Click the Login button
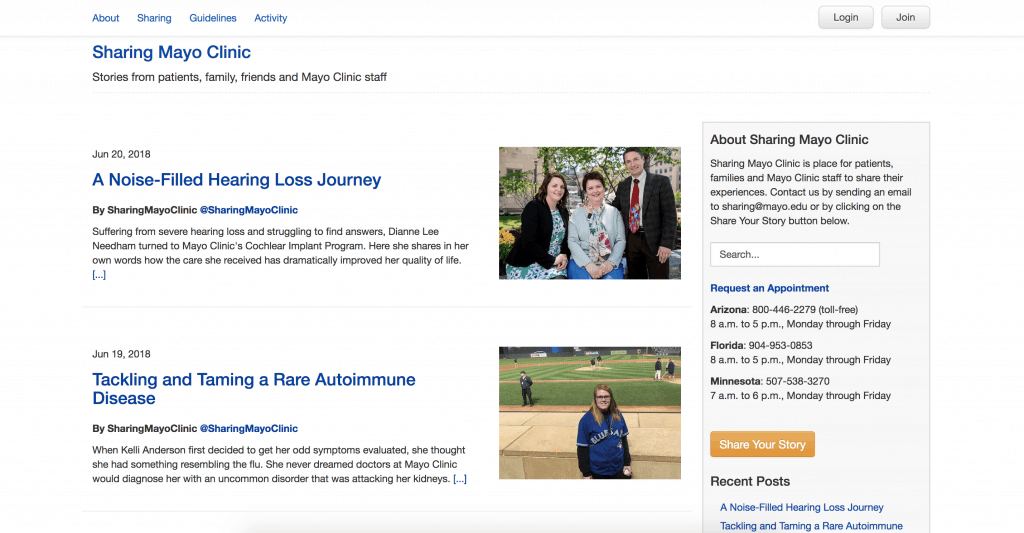Image resolution: width=1024 pixels, height=533 pixels. 845,18
